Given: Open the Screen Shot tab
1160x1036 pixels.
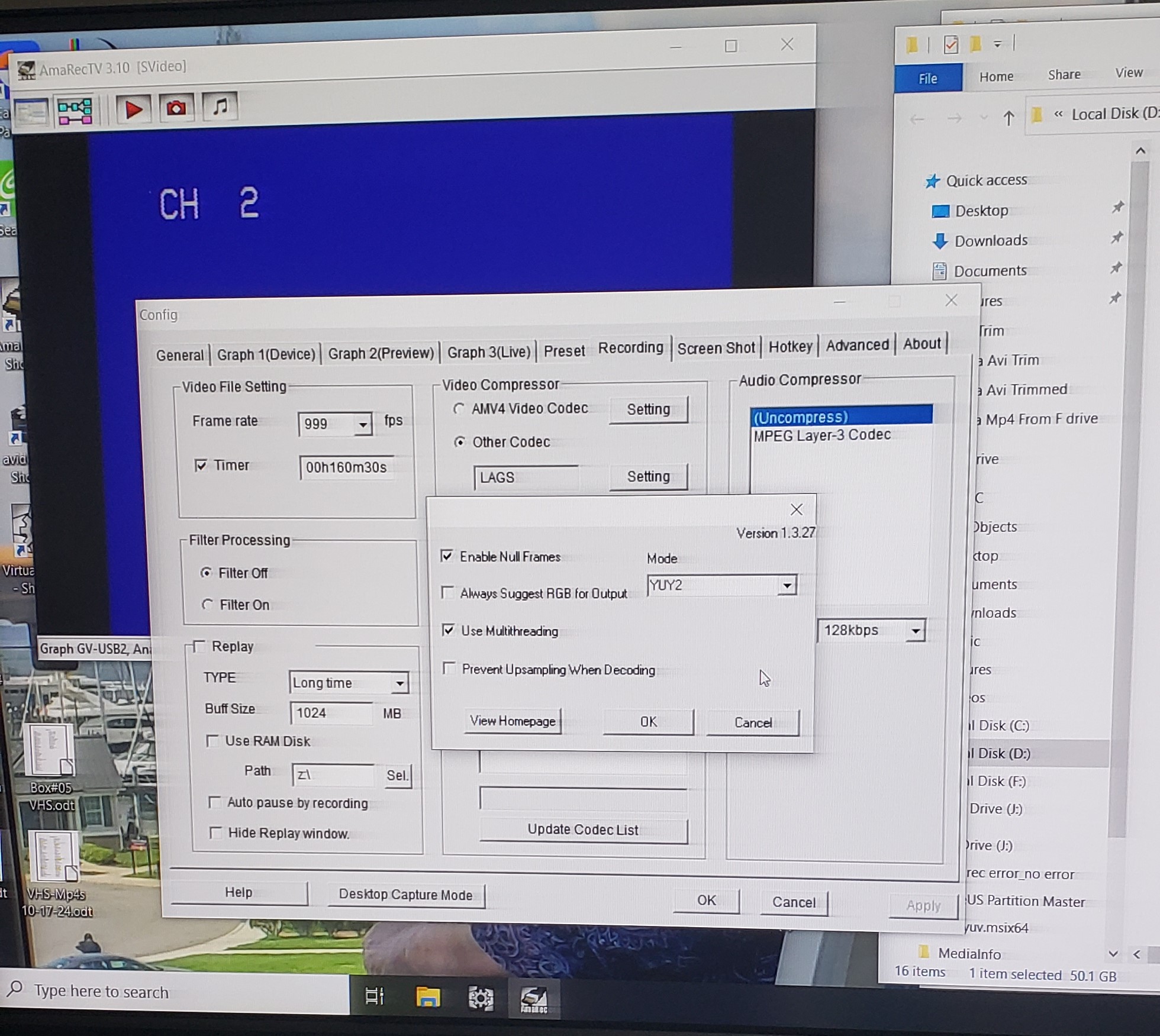Looking at the screenshot, I should click(716, 348).
